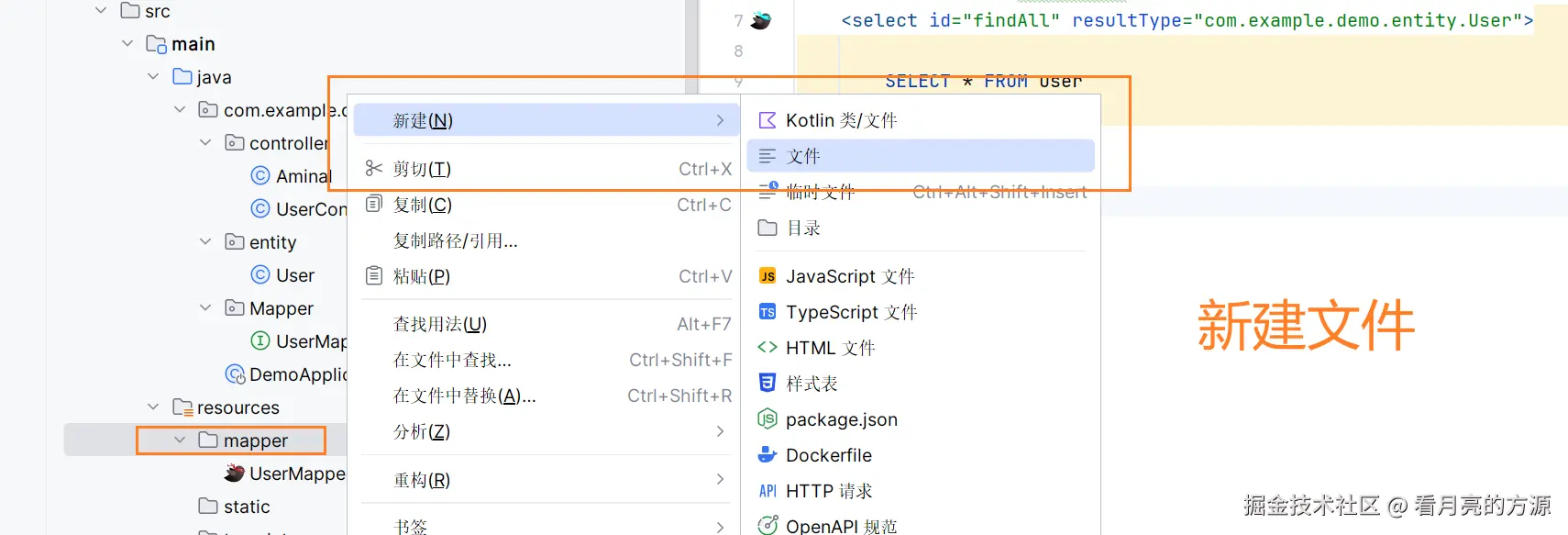Select 临时文件 option
This screenshot has width=1568, height=535.
[921, 192]
